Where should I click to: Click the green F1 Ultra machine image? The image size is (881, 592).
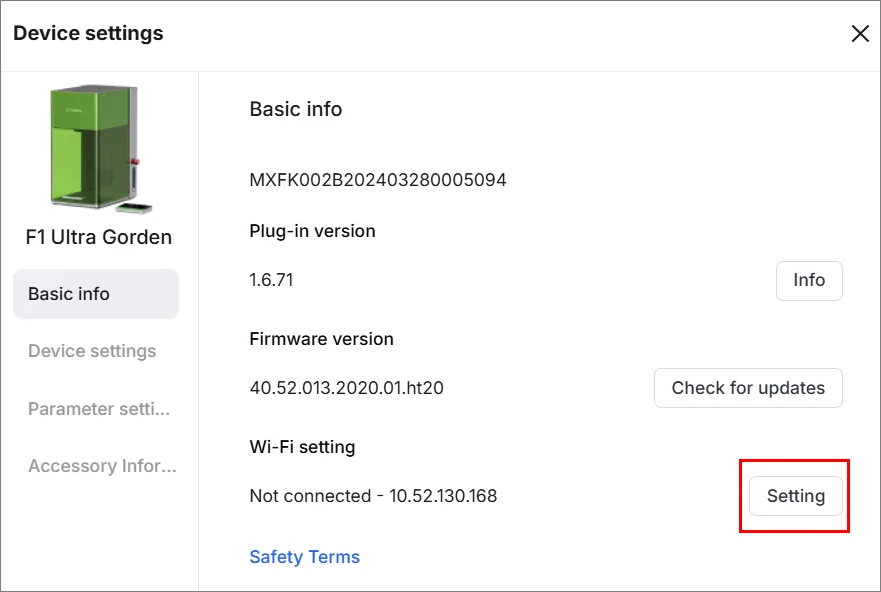[x=100, y=149]
